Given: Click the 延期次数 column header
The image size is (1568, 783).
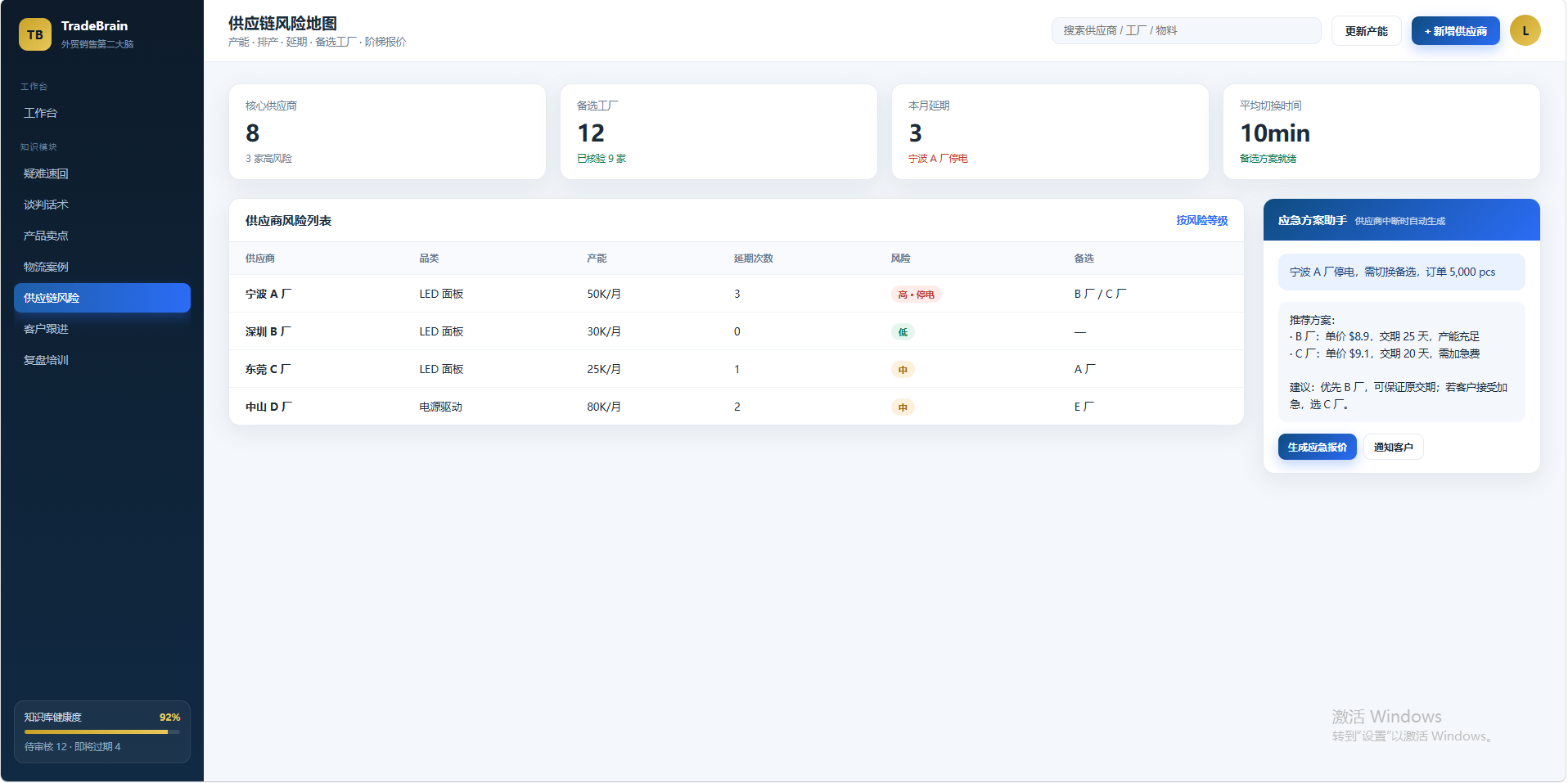Looking at the screenshot, I should click(753, 259).
